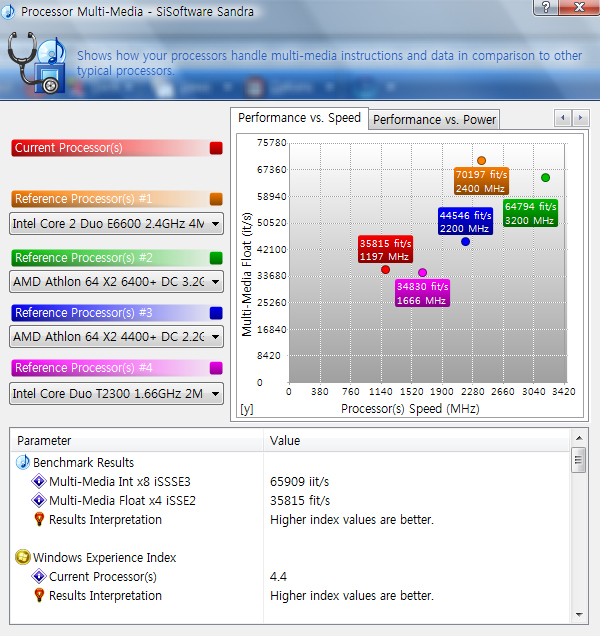Open the help question mark button
600x636 pixels.
(x=546, y=7)
